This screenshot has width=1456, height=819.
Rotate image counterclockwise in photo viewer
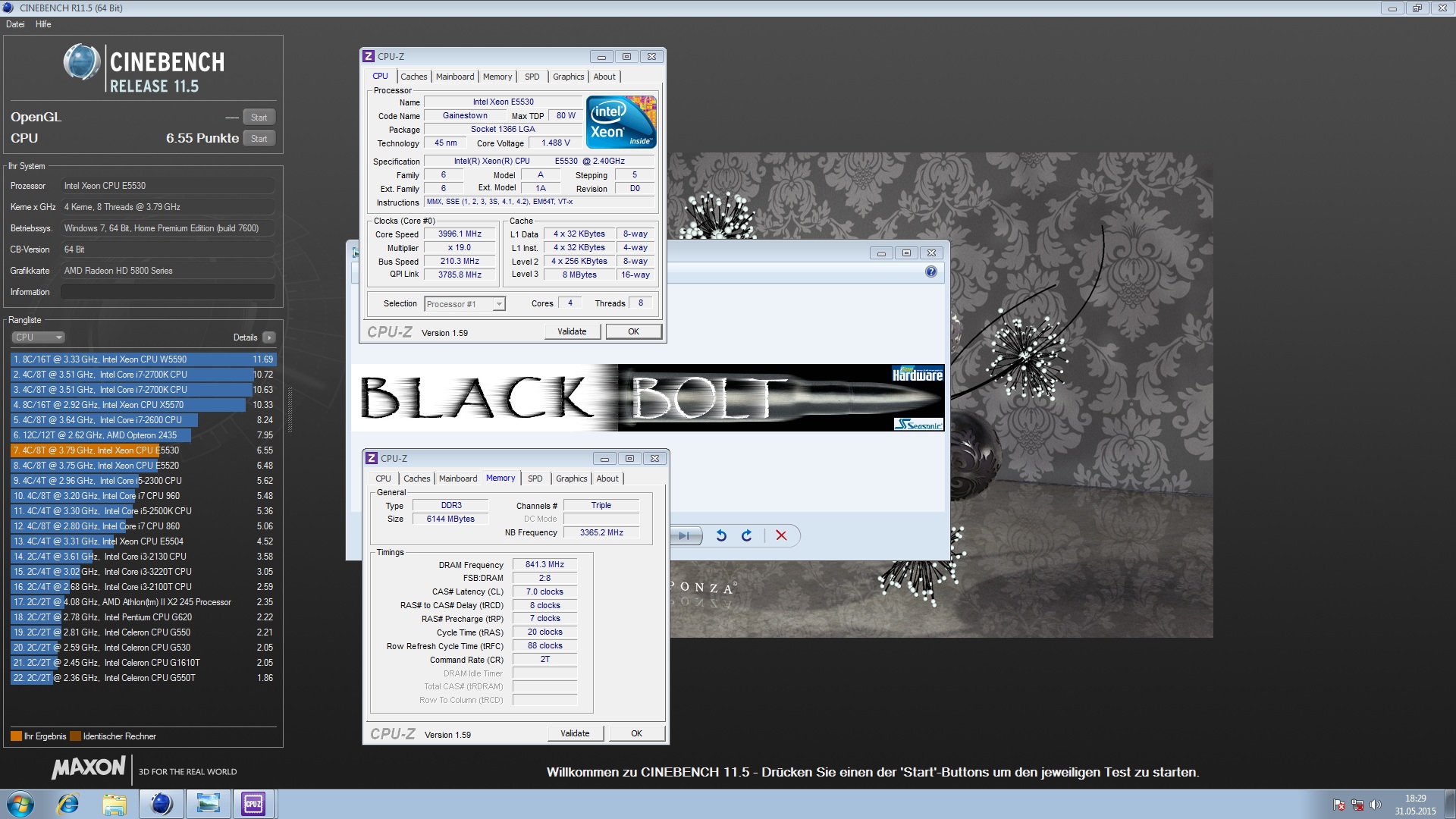pyautogui.click(x=721, y=535)
